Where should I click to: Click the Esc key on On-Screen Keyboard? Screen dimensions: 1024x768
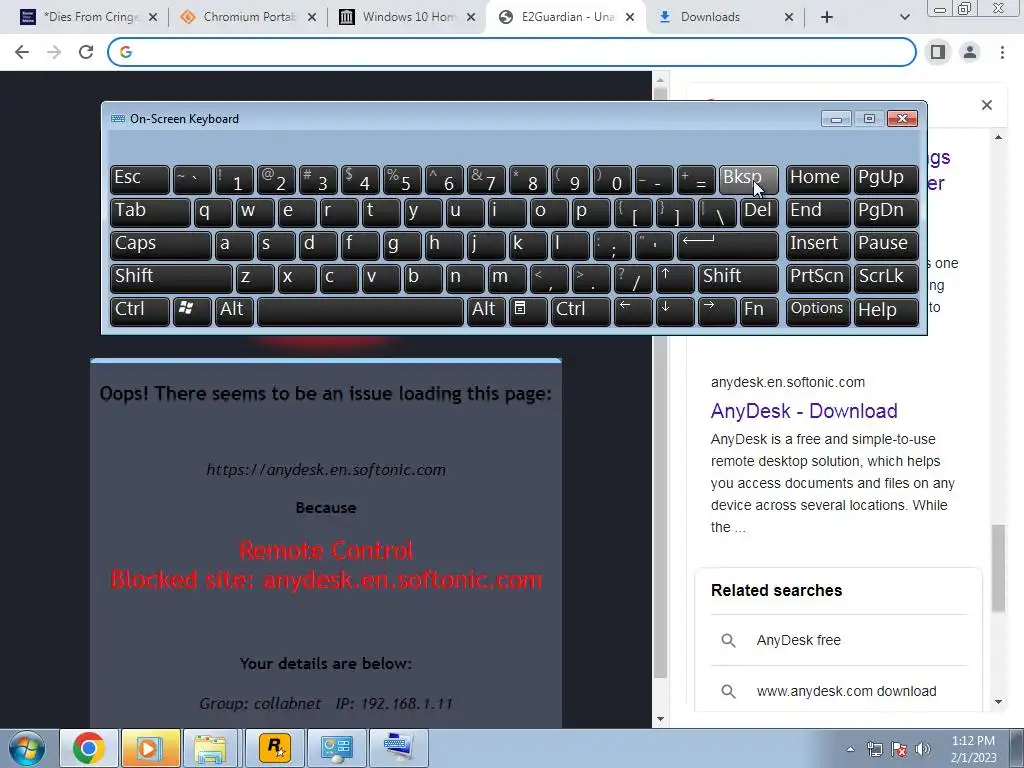tap(140, 179)
